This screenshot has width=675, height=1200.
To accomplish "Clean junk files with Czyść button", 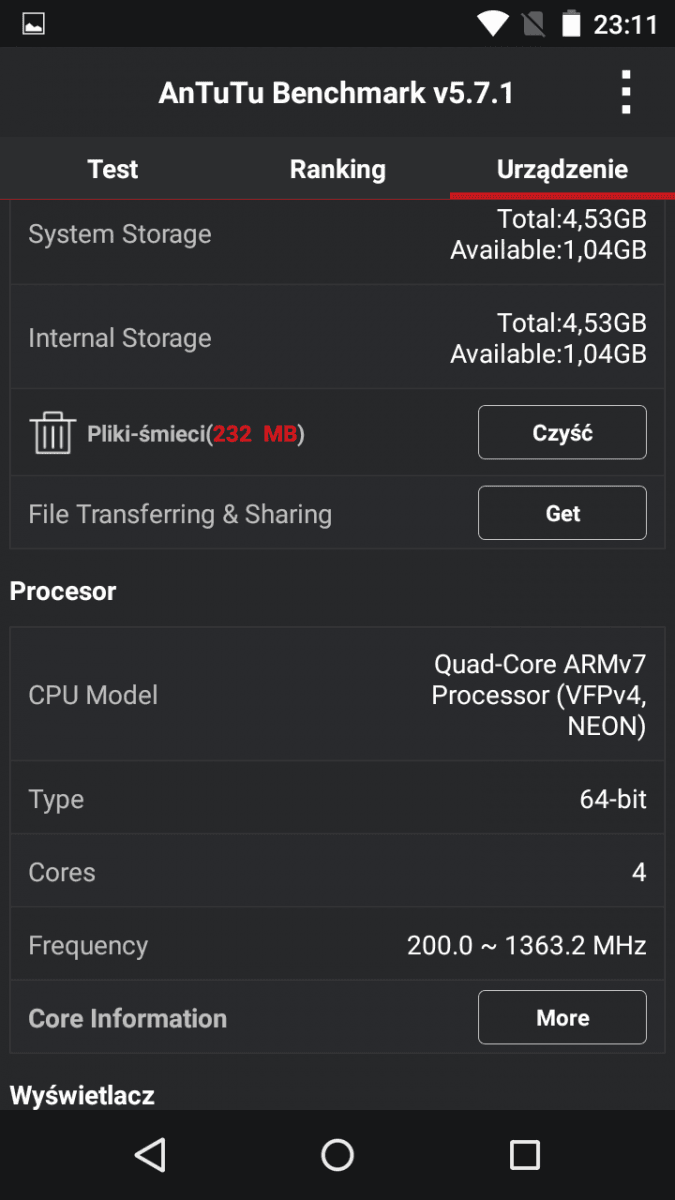I will point(562,432).
